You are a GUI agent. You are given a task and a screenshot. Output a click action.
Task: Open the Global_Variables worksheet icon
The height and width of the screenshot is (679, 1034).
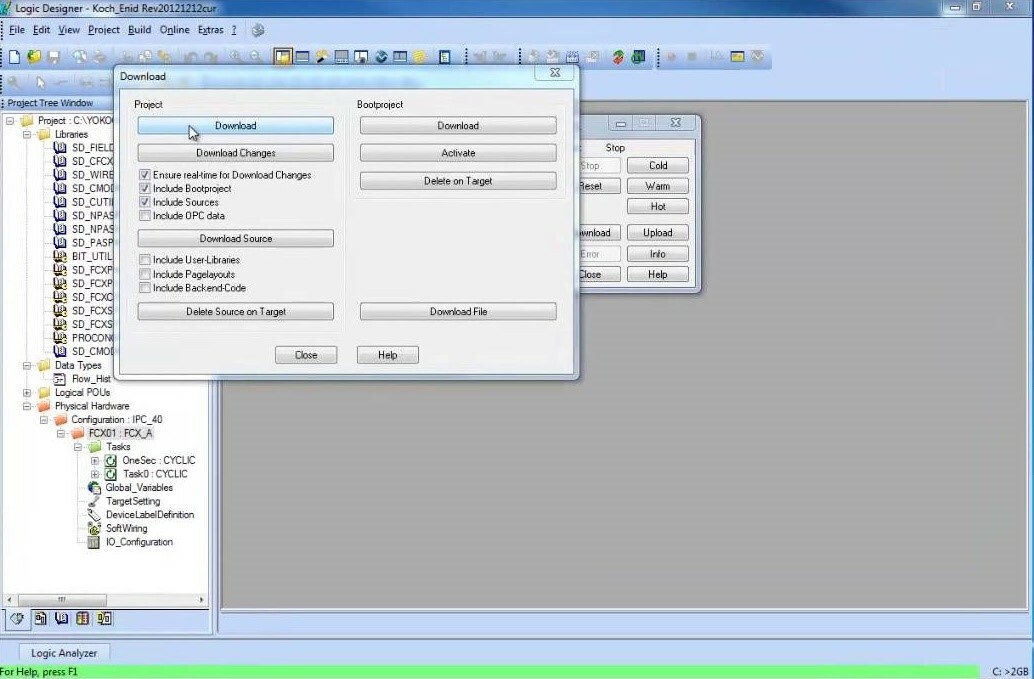click(x=95, y=488)
